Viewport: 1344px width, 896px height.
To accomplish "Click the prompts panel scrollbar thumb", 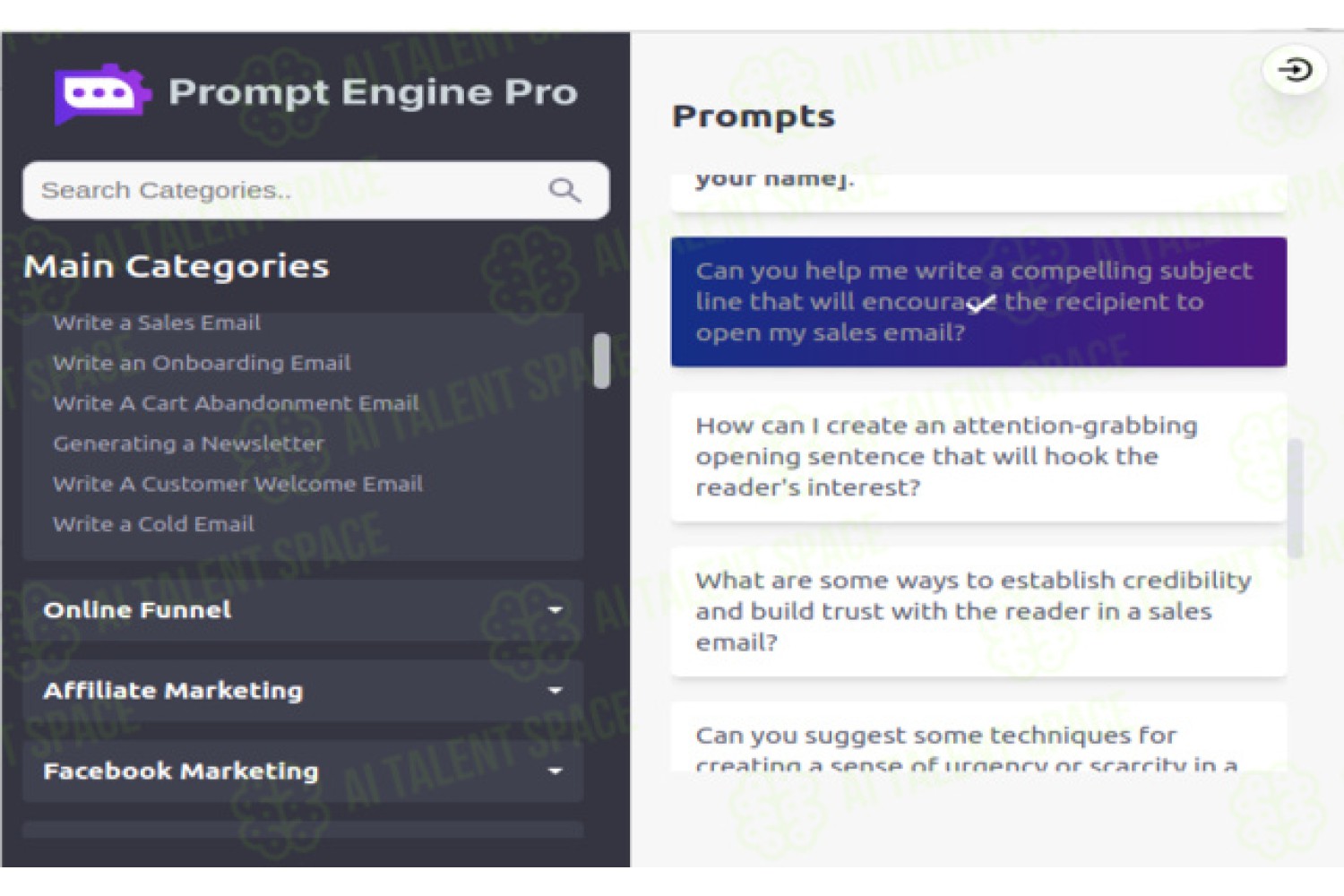I will tap(1295, 498).
